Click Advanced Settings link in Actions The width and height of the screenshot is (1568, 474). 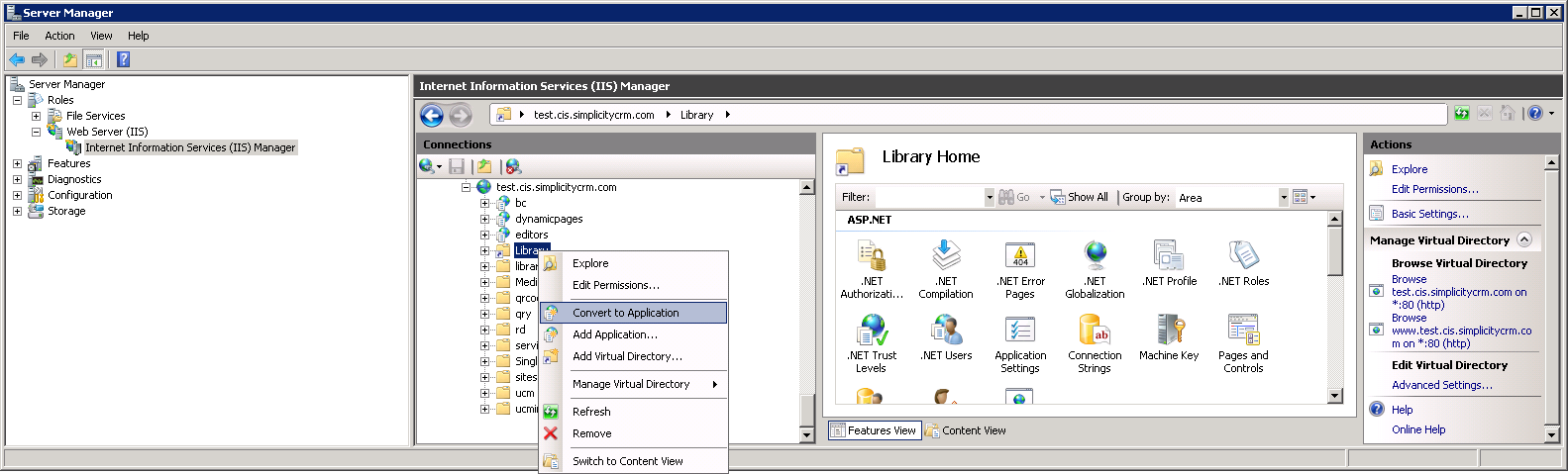1441,385
